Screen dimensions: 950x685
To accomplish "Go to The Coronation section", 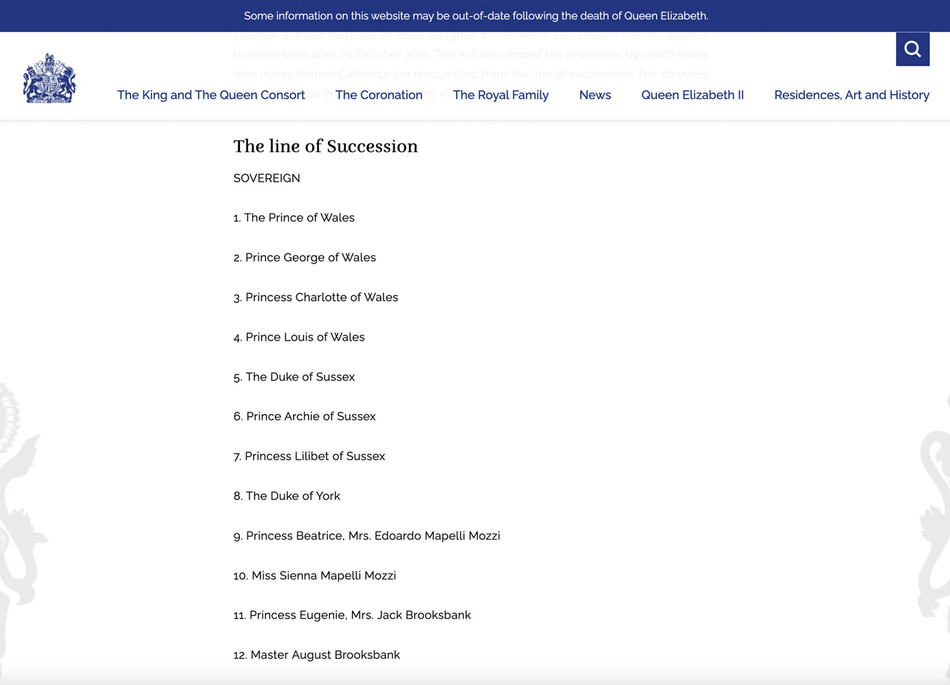I will point(379,95).
